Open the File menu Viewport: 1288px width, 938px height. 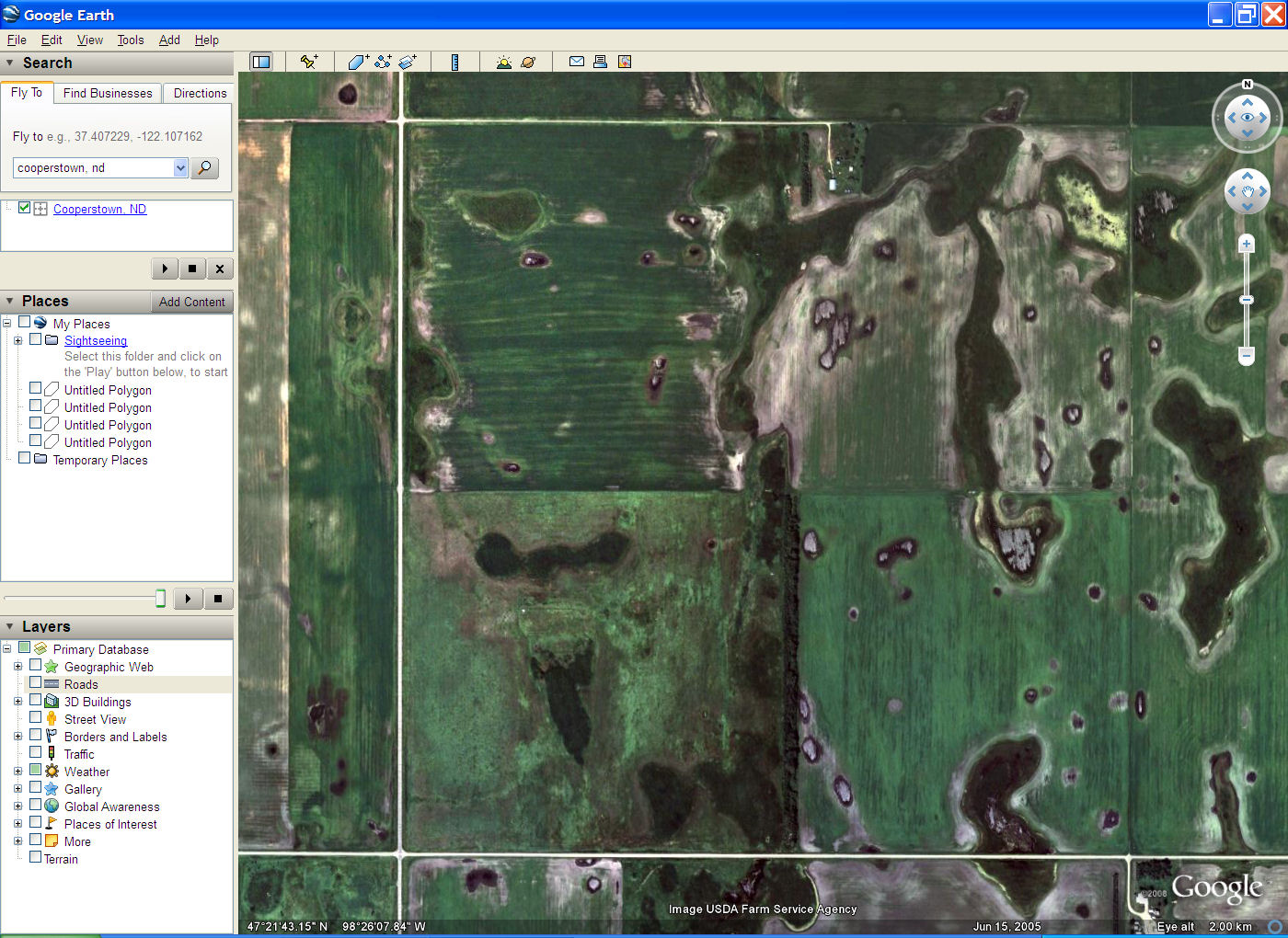point(17,40)
